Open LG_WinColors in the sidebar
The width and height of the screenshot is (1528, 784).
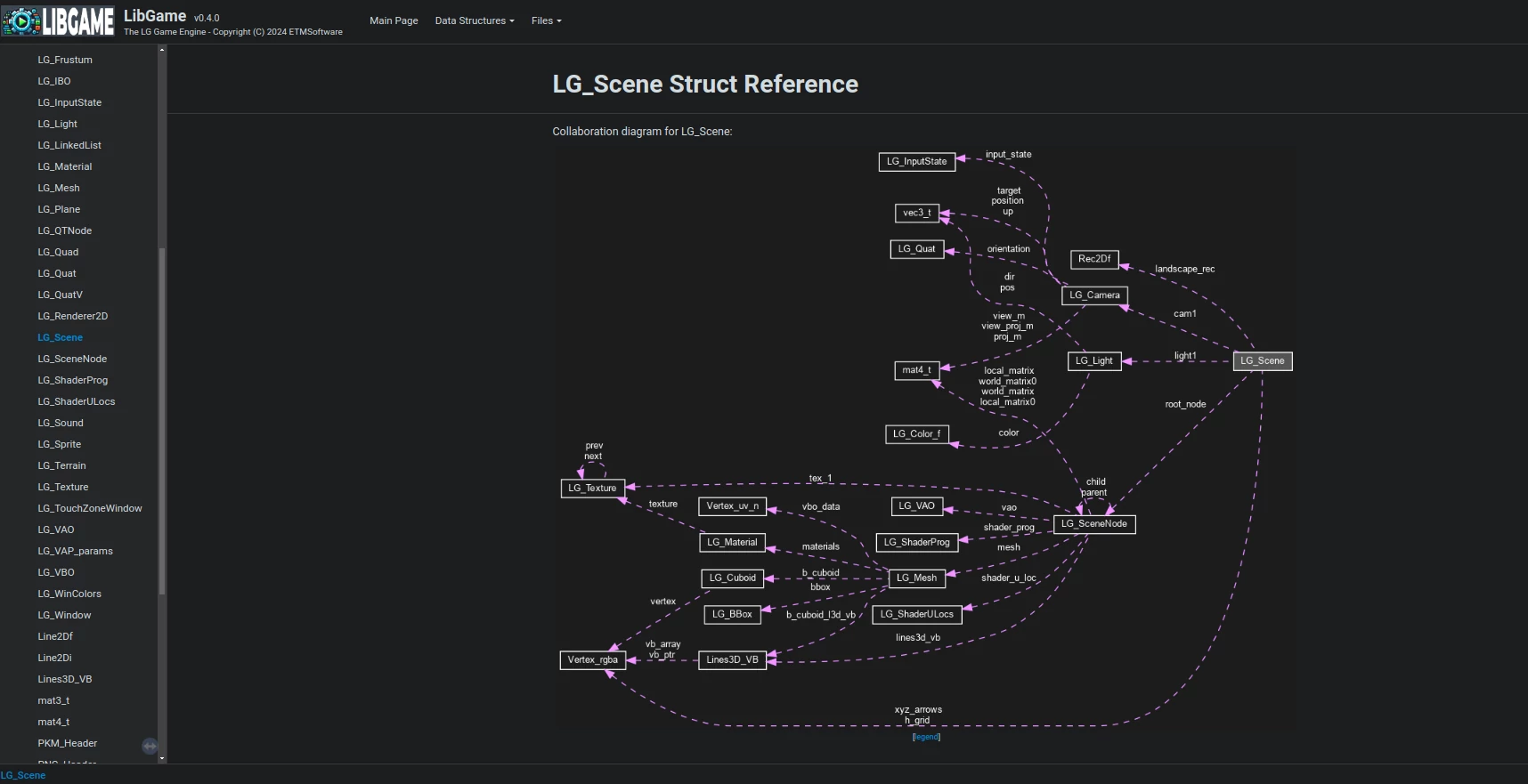pos(69,594)
